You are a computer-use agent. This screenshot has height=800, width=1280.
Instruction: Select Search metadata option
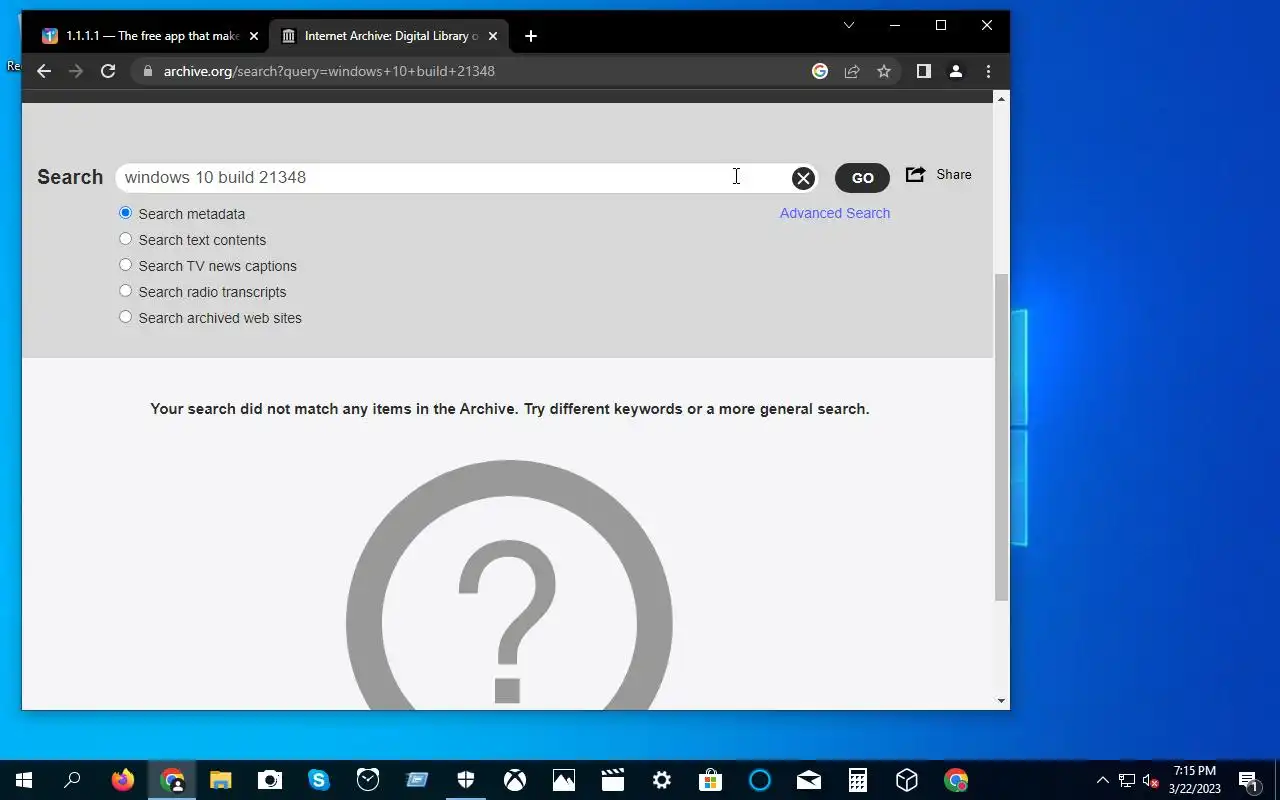(x=125, y=213)
